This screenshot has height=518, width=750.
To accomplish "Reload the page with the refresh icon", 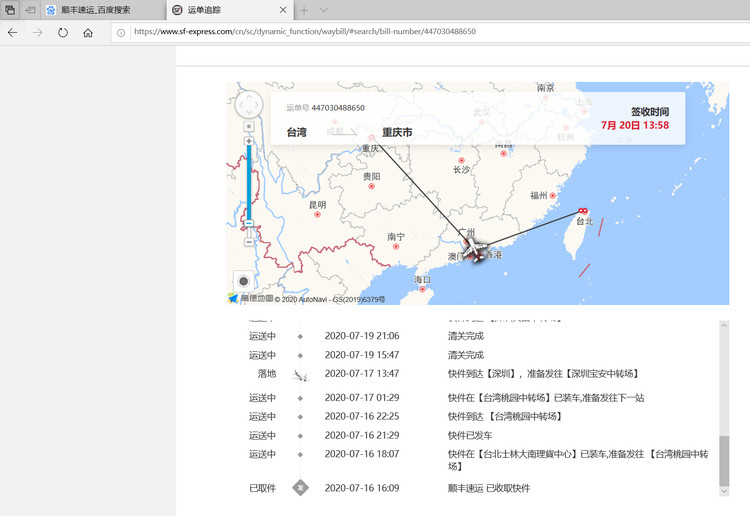I will pyautogui.click(x=63, y=33).
